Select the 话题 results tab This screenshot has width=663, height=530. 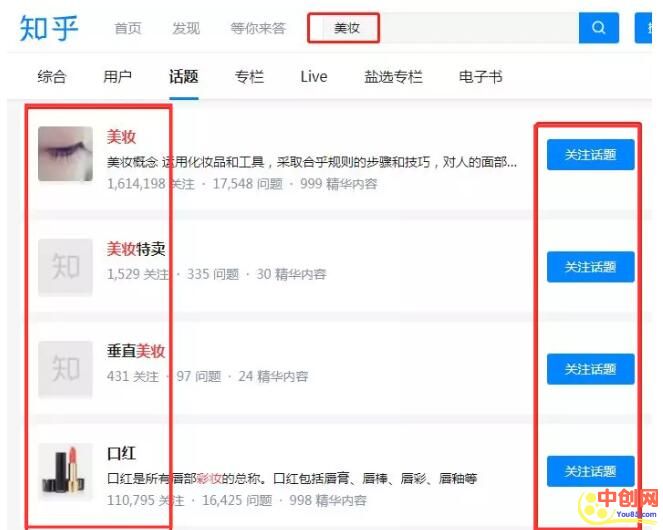click(183, 77)
